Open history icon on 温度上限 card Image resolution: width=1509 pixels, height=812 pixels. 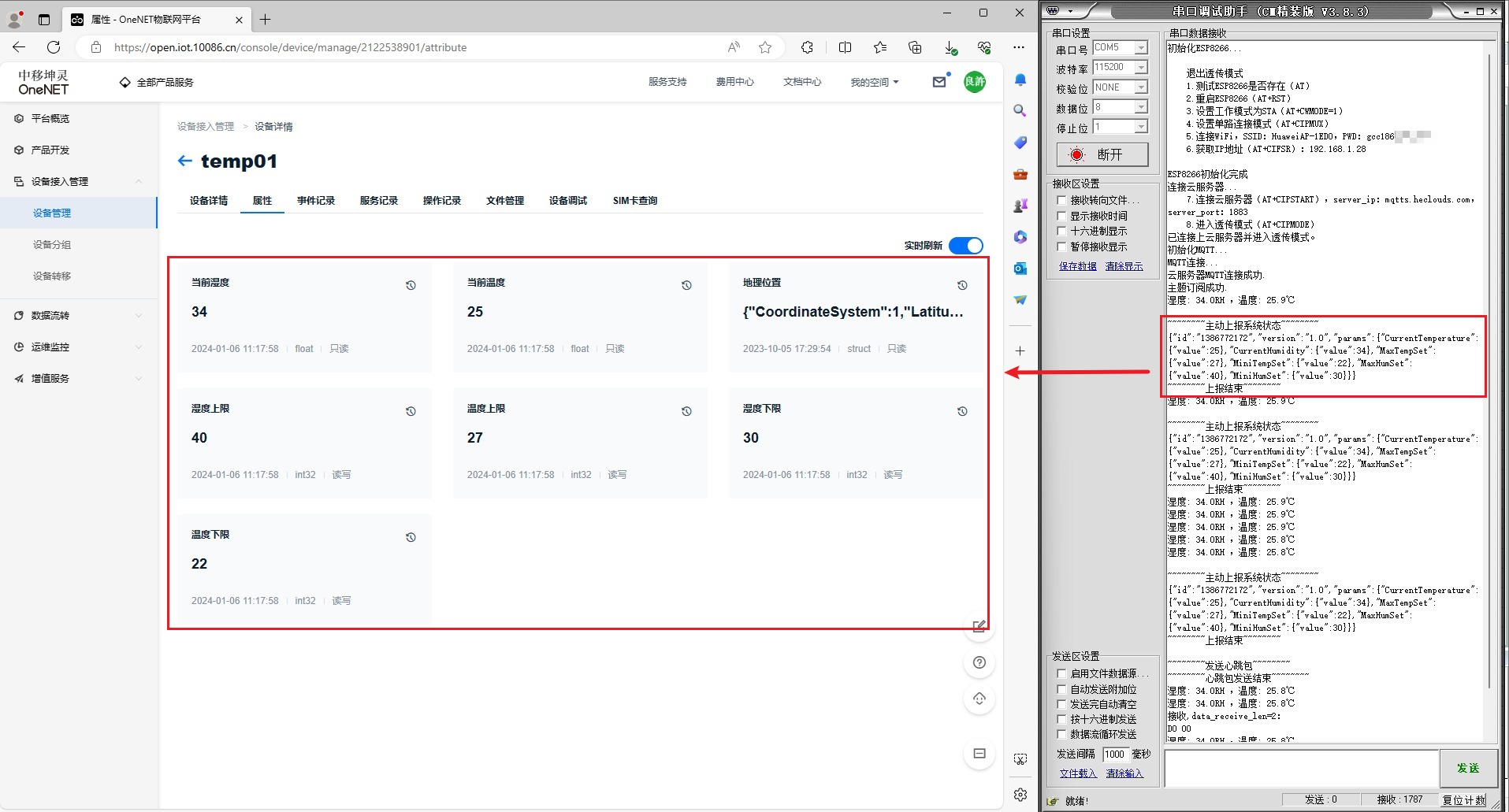[686, 411]
